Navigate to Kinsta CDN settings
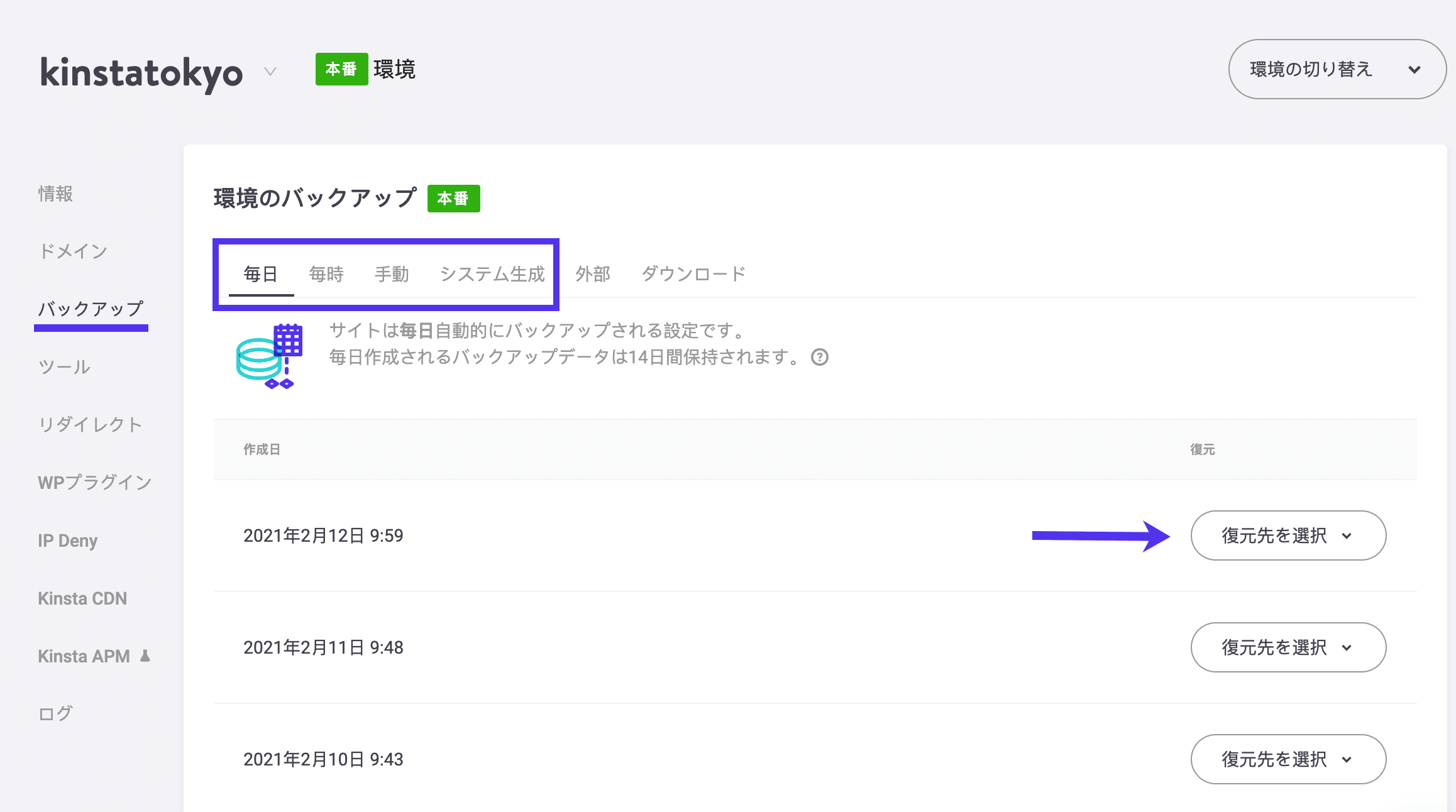Image resolution: width=1456 pixels, height=812 pixels. [82, 598]
